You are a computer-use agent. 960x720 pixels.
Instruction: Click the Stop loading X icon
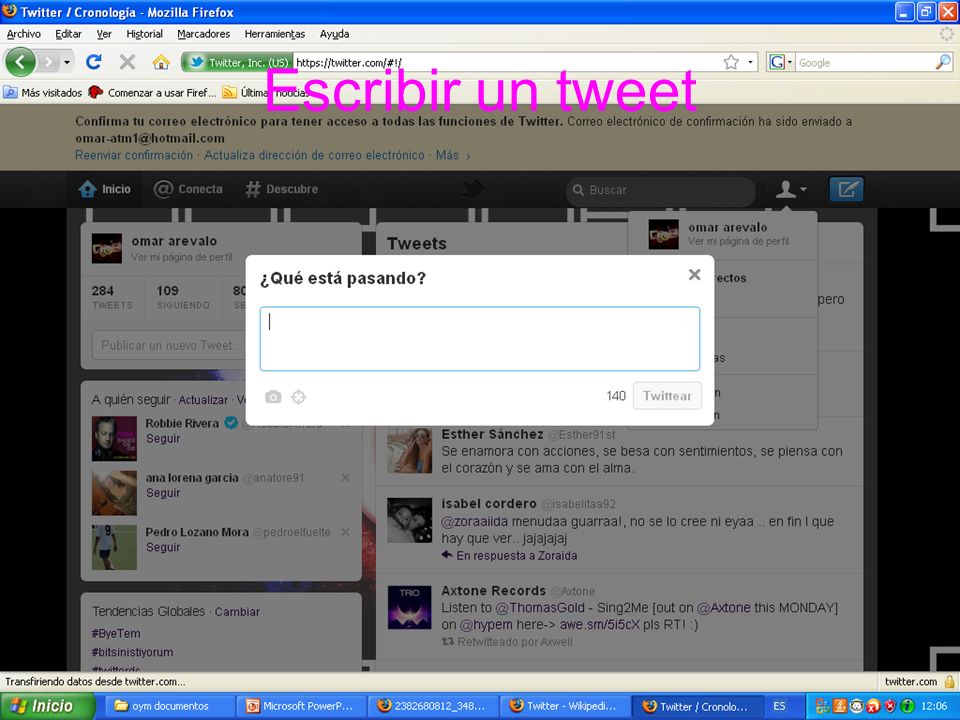click(x=127, y=62)
